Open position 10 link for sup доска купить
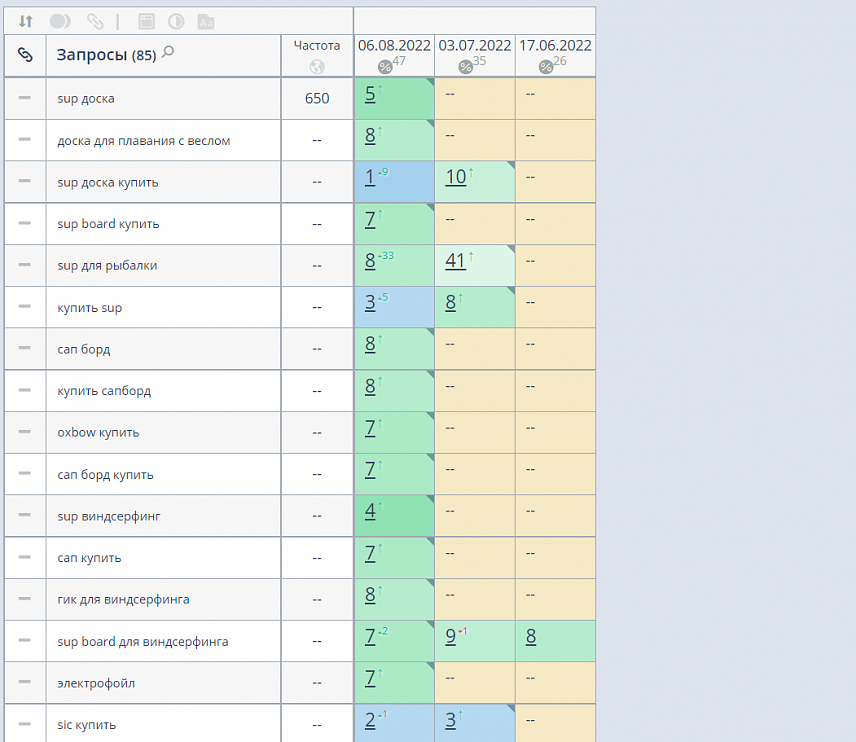Image resolution: width=856 pixels, height=742 pixels. pos(456,177)
